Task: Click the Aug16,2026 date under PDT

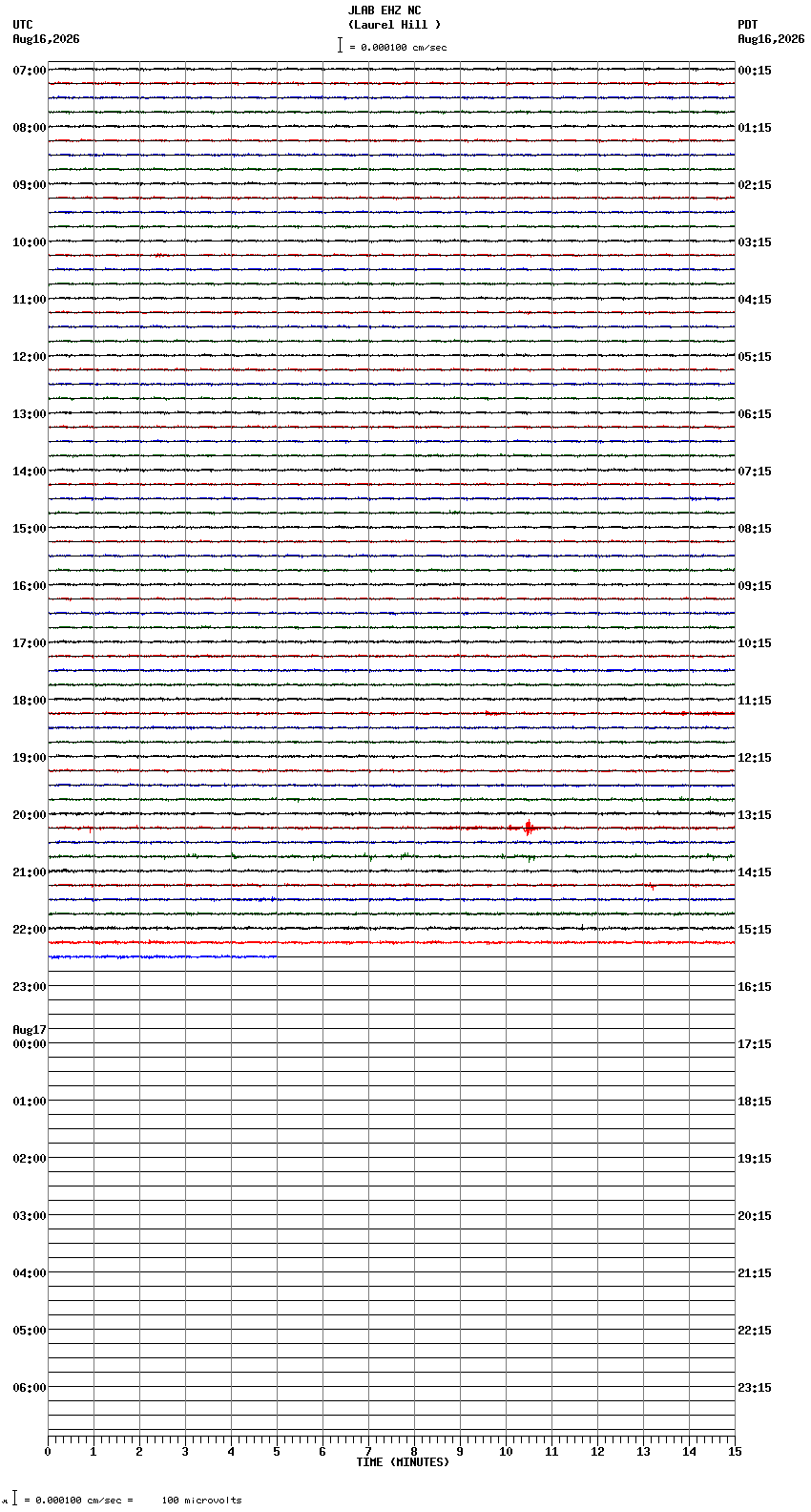Action: (771, 39)
